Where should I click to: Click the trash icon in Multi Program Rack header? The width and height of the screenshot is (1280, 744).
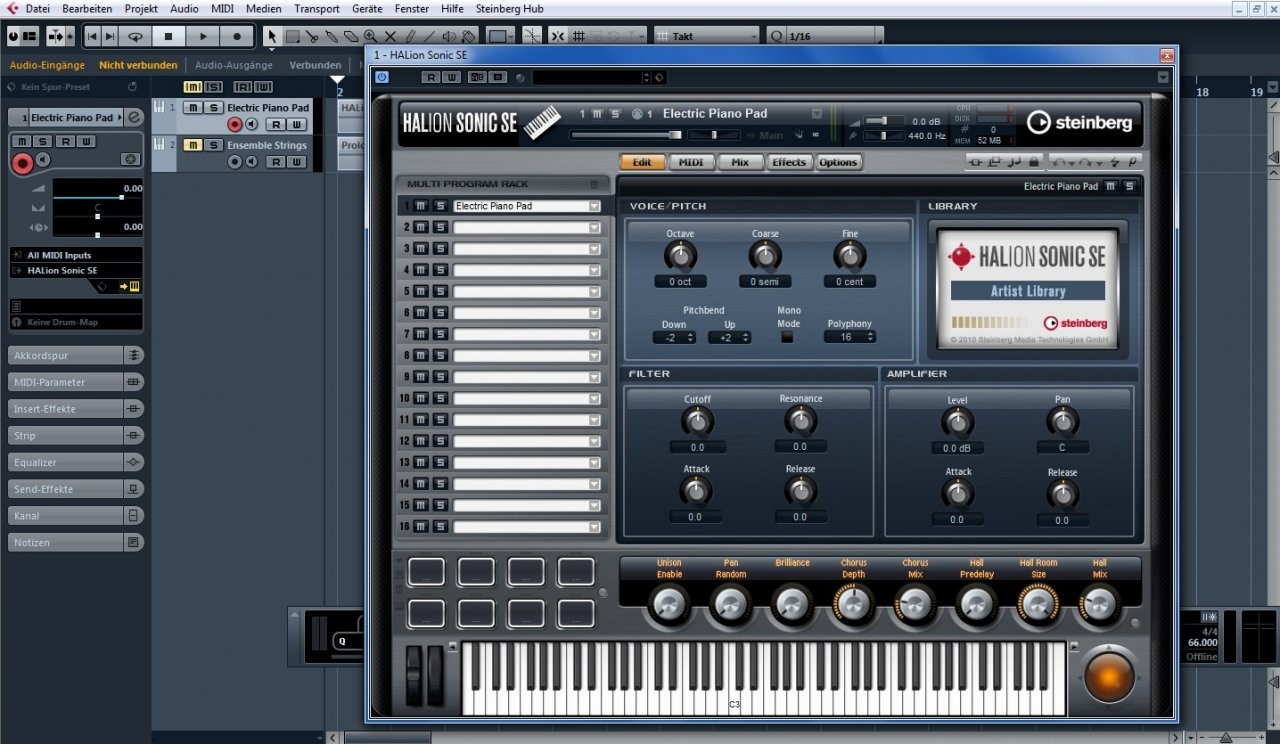tap(594, 184)
